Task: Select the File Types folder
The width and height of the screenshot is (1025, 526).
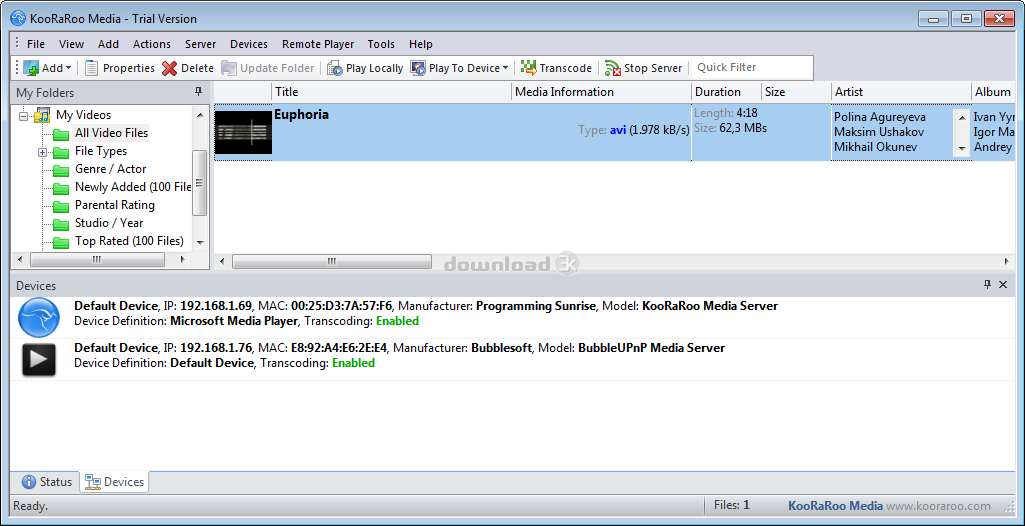Action: coord(101,151)
